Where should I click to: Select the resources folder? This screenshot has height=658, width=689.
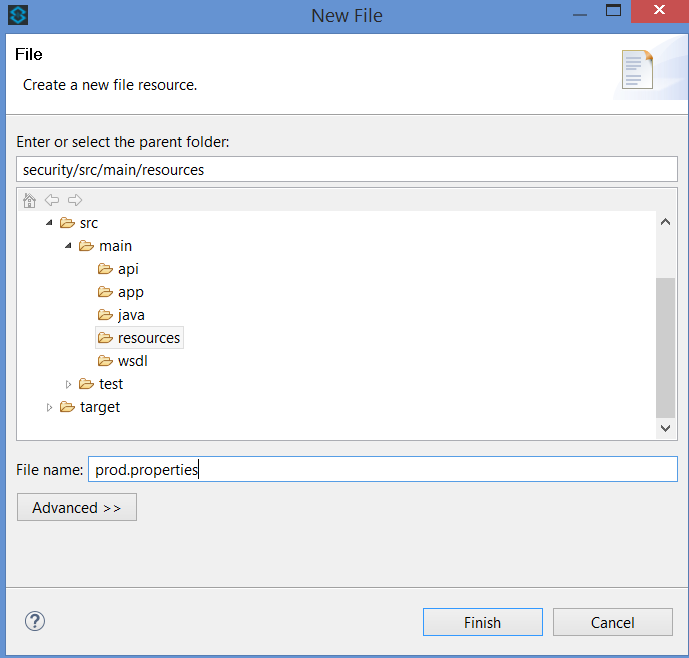148,338
